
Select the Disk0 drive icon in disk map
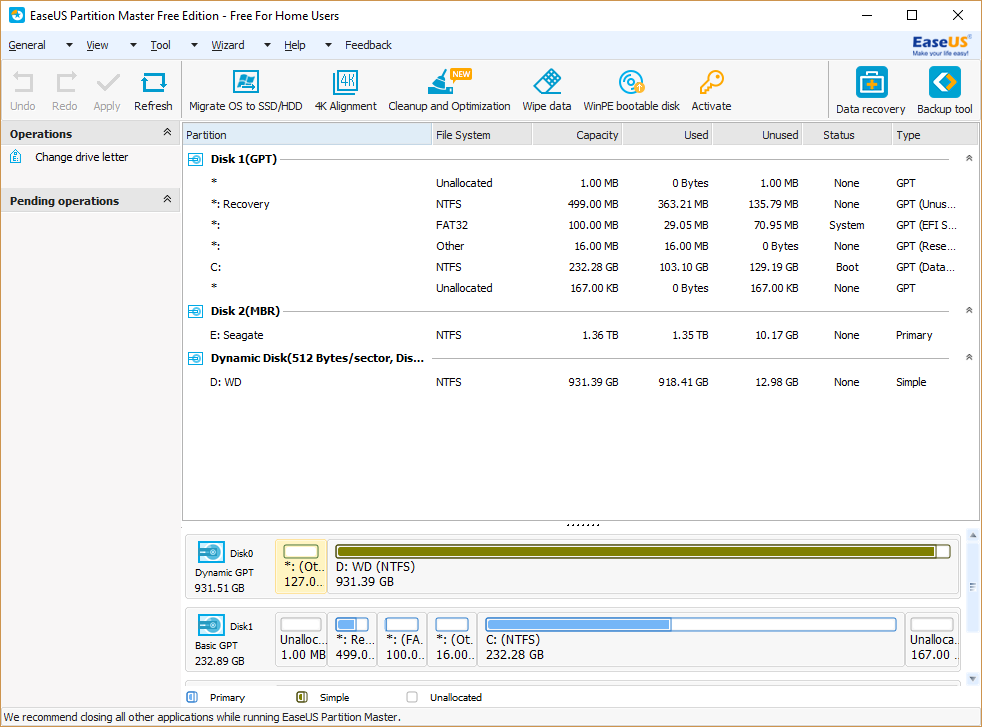click(x=211, y=552)
